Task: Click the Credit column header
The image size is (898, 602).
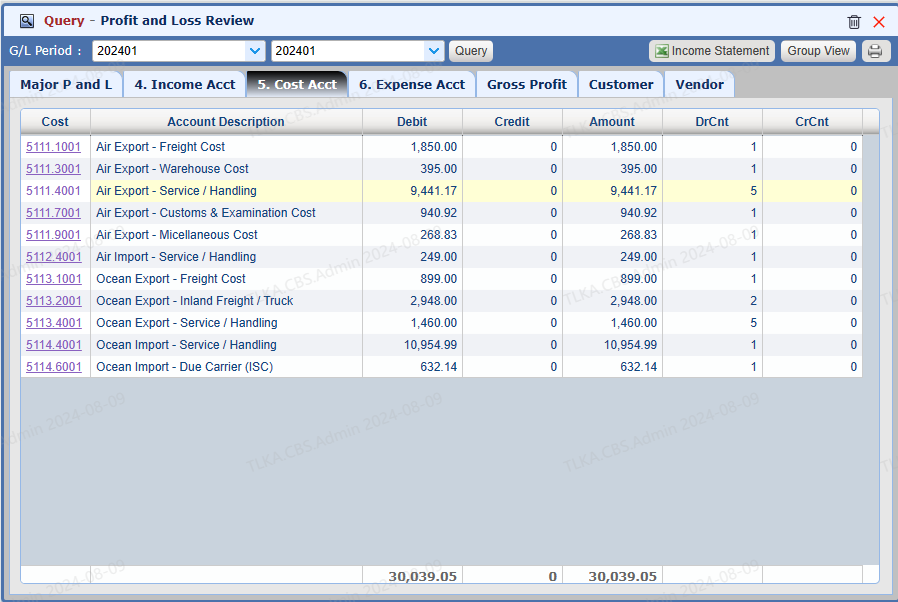Action: [x=512, y=121]
